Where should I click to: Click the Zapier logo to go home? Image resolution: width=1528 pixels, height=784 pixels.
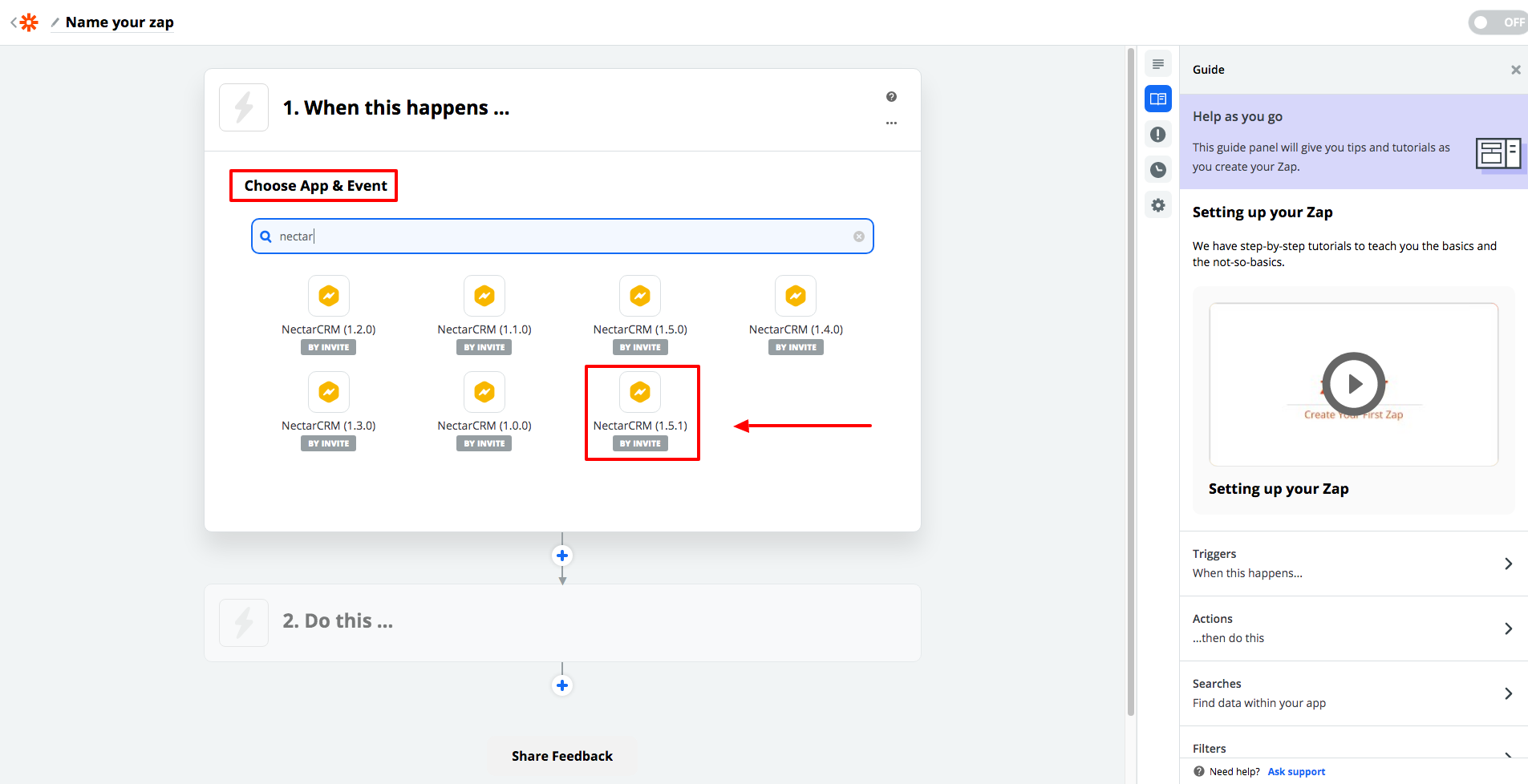click(x=29, y=22)
